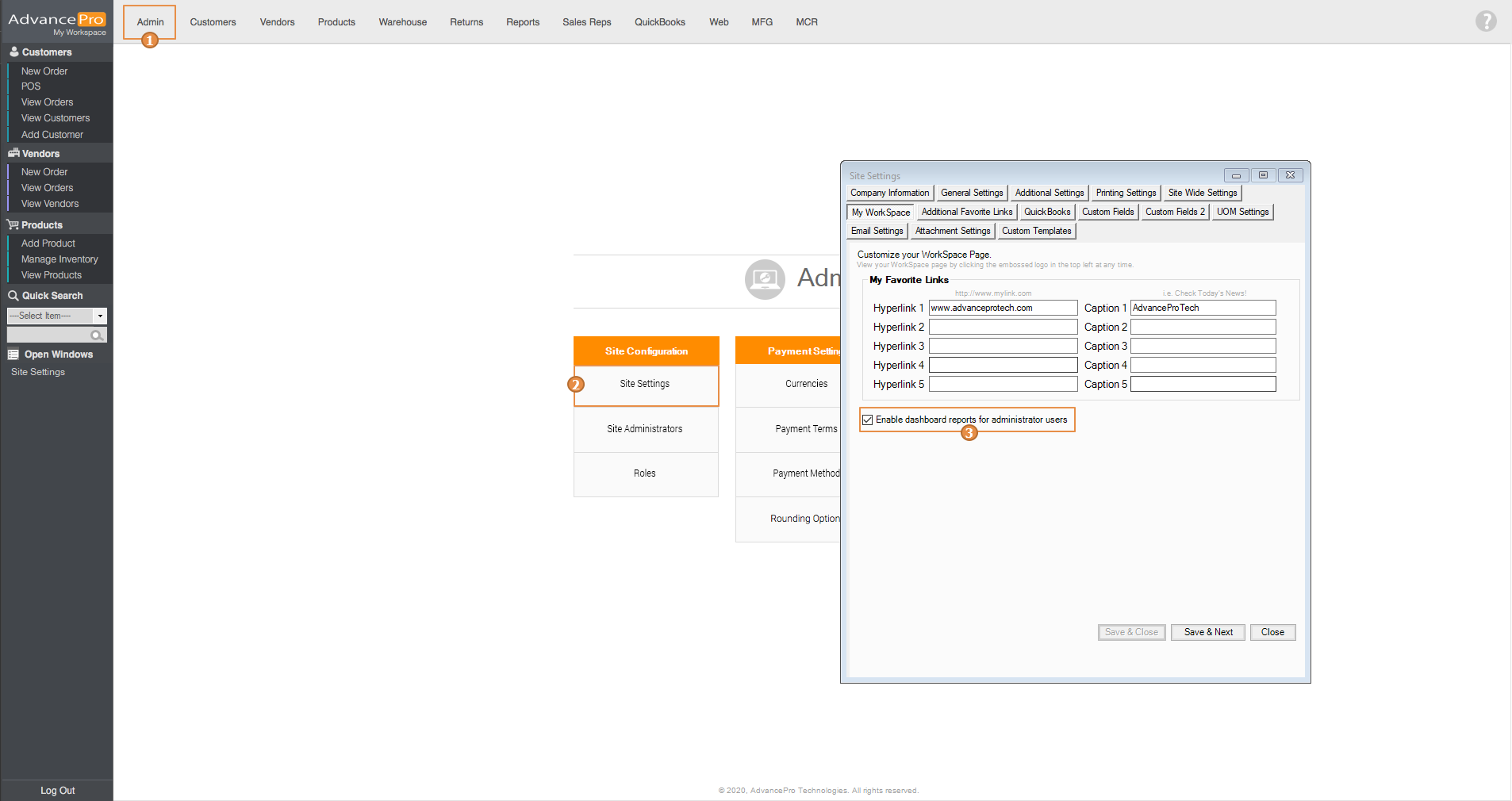Switch to the Email Settings tab
1512x801 pixels.
coord(877,231)
